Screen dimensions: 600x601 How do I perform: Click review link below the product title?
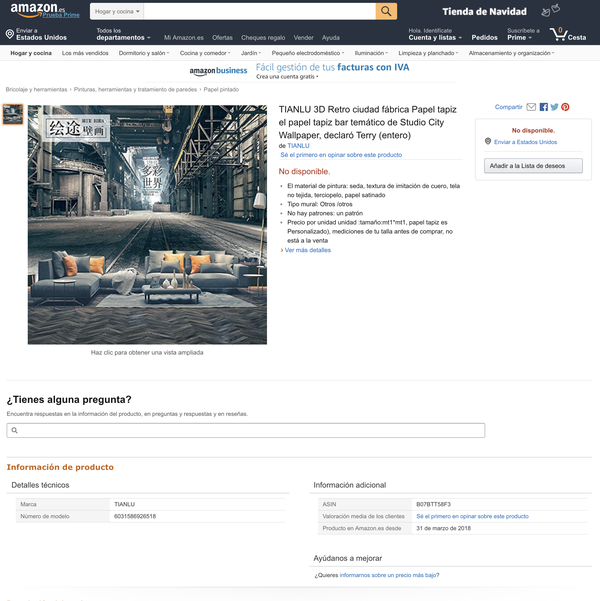coord(341,155)
